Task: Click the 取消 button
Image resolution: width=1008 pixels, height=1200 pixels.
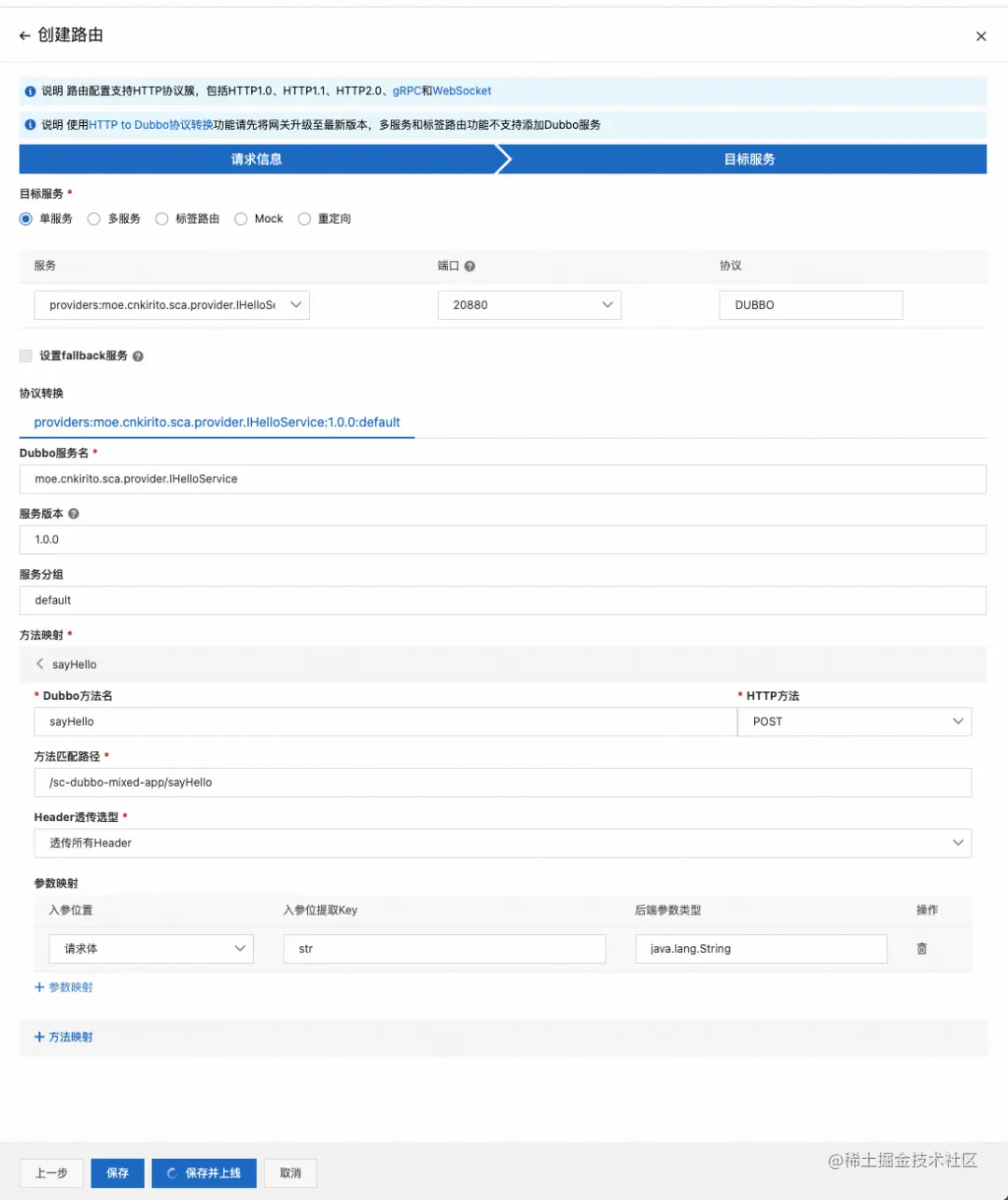Action: click(x=290, y=1173)
